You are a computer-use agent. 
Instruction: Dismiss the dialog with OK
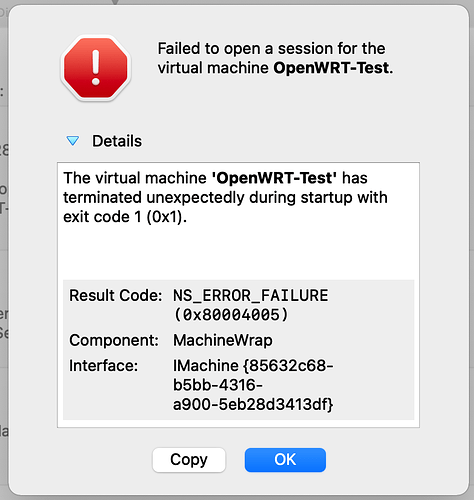285,460
